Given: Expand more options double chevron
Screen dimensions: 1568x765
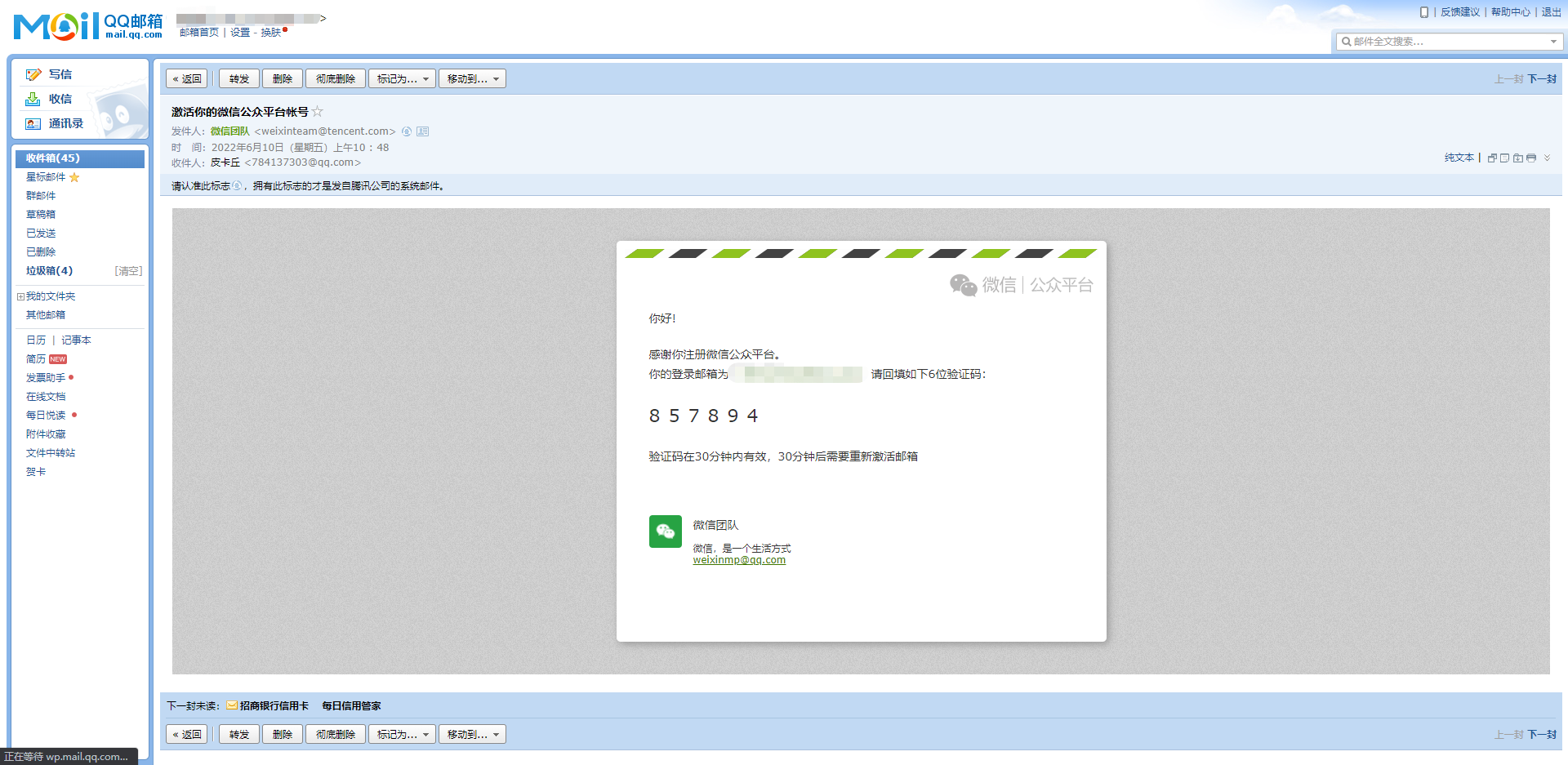Looking at the screenshot, I should click(1547, 158).
